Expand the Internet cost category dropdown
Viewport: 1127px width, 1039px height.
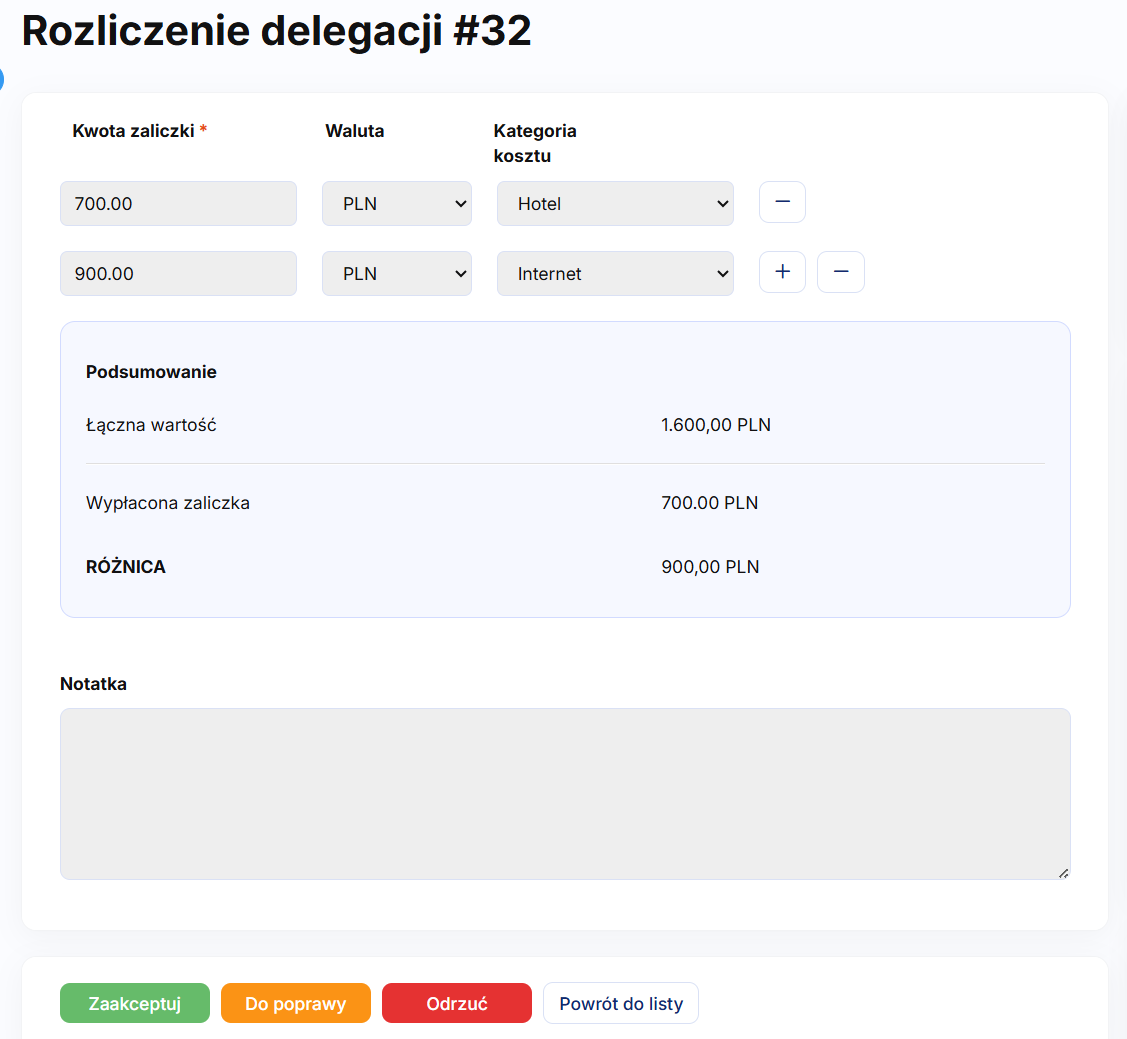tap(615, 274)
